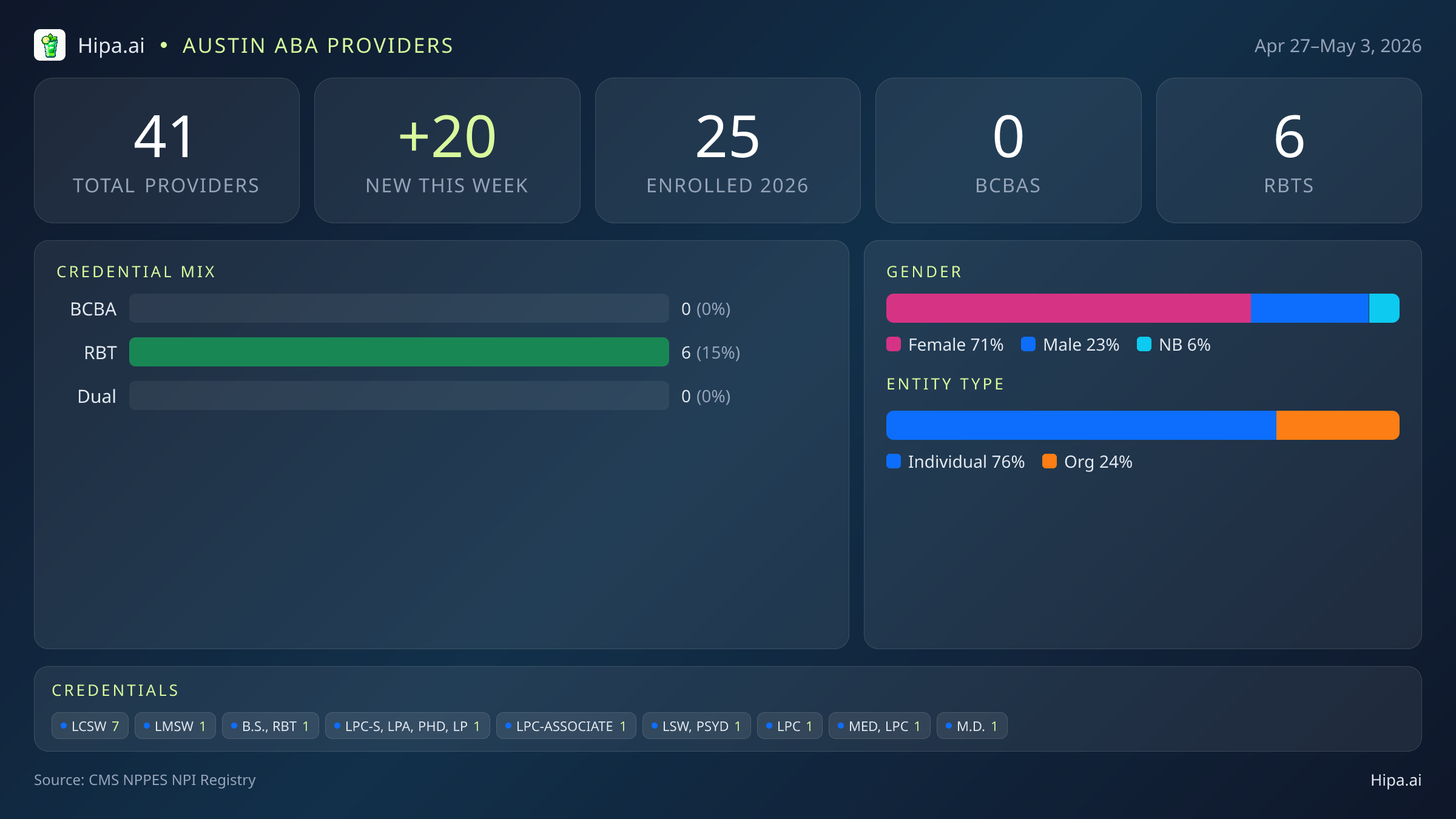1456x819 pixels.
Task: Click the ENTITY TYPE heading
Action: 945,384
